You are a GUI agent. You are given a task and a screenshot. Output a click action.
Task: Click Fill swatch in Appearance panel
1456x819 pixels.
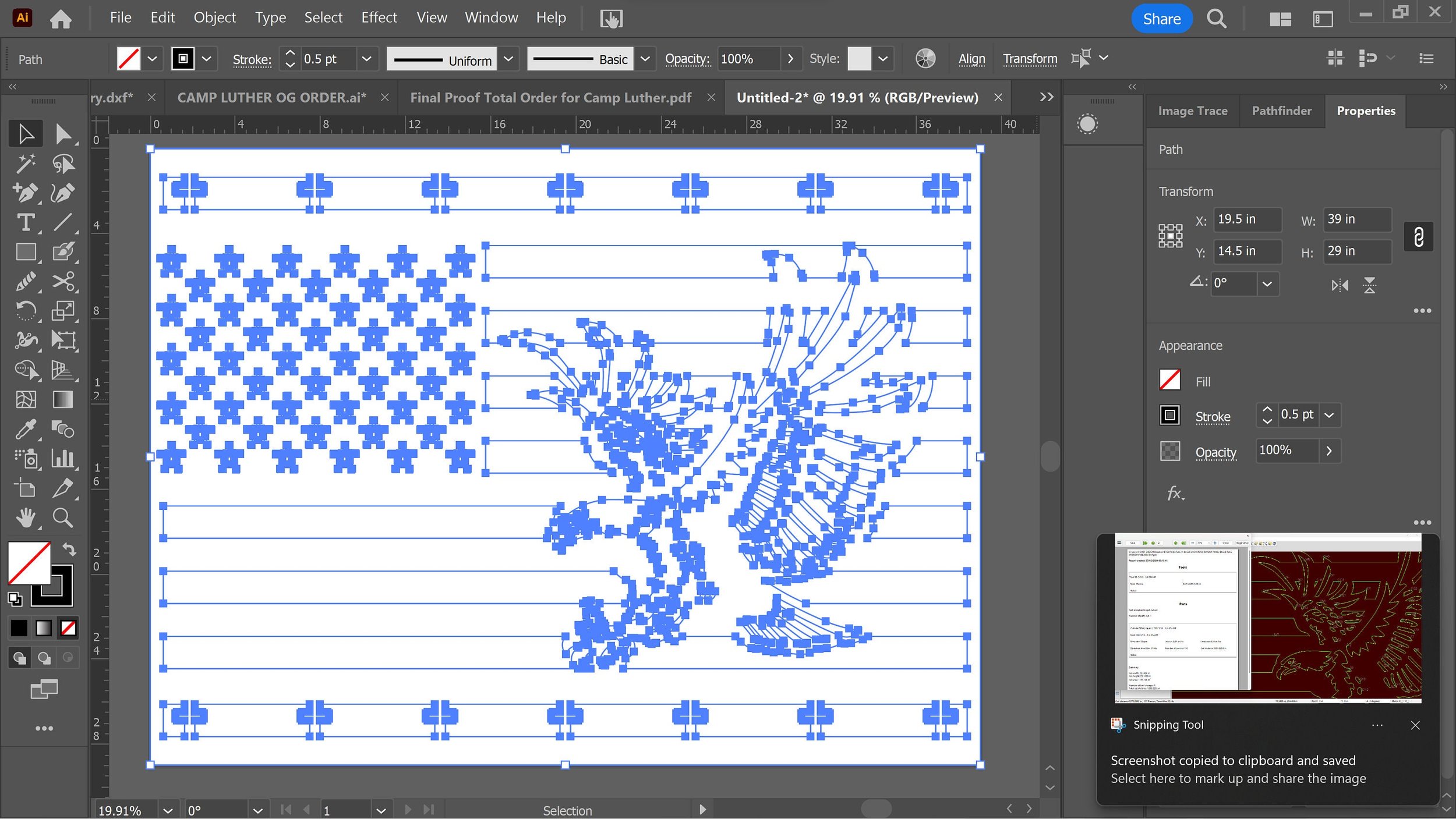[1169, 381]
